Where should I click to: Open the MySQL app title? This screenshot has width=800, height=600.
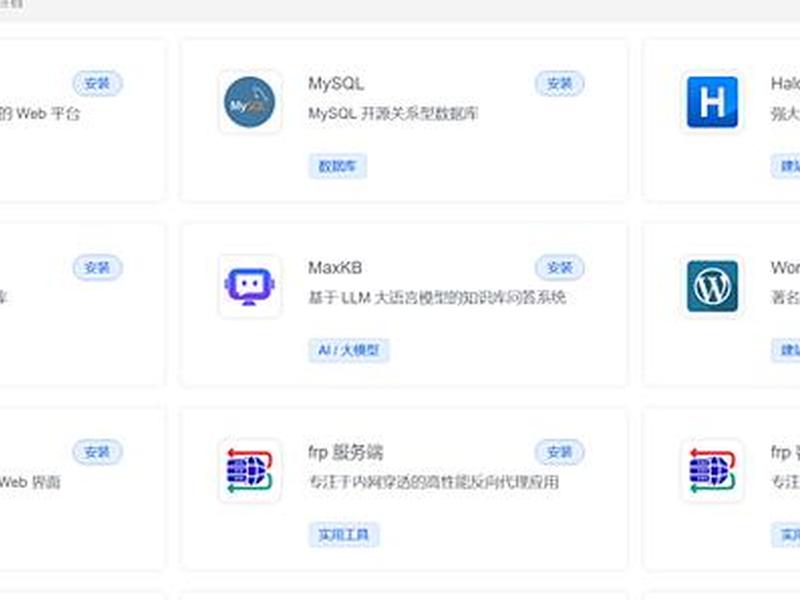(x=336, y=84)
